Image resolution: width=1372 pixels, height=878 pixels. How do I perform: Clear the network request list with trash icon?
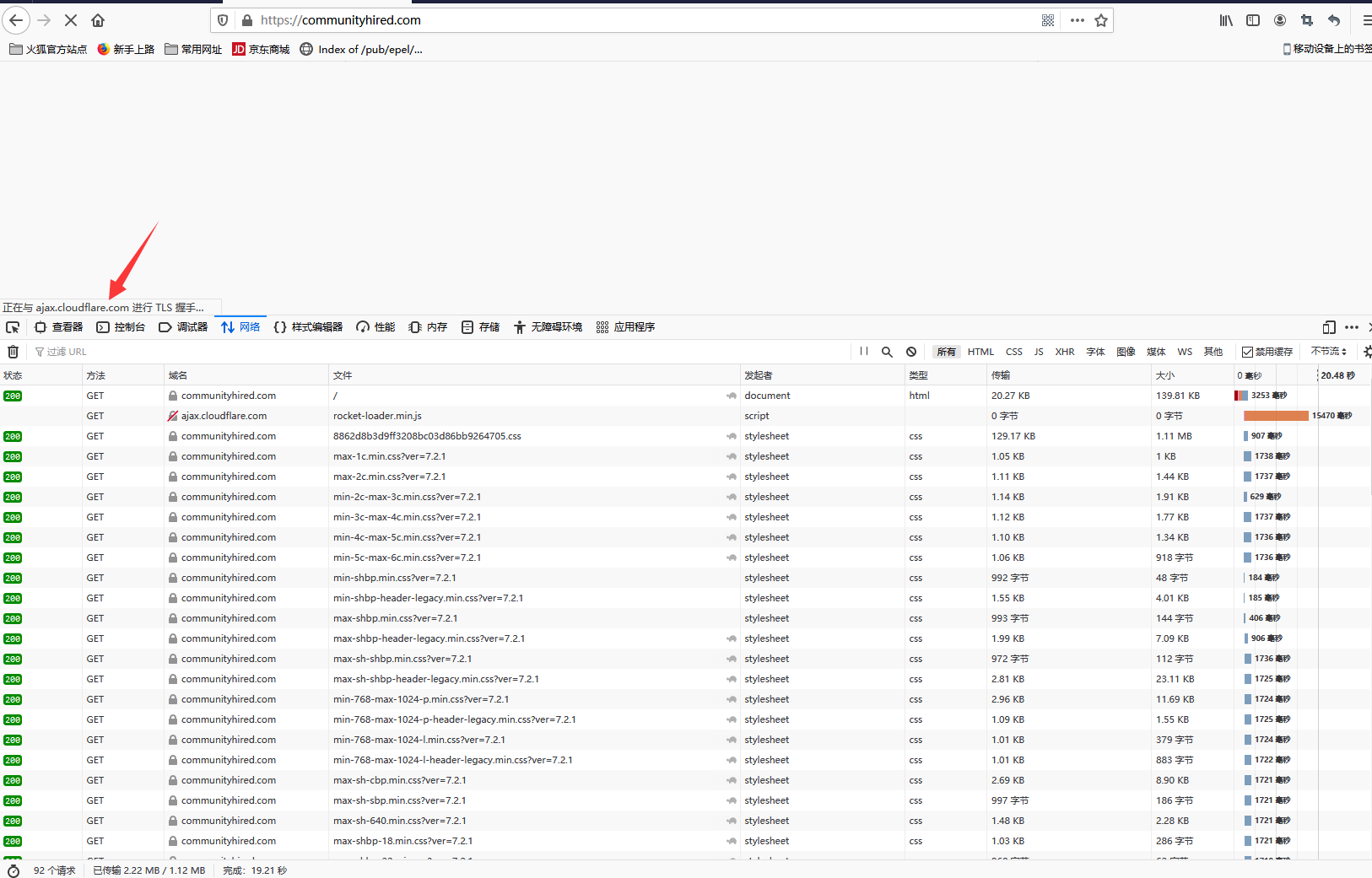click(13, 352)
